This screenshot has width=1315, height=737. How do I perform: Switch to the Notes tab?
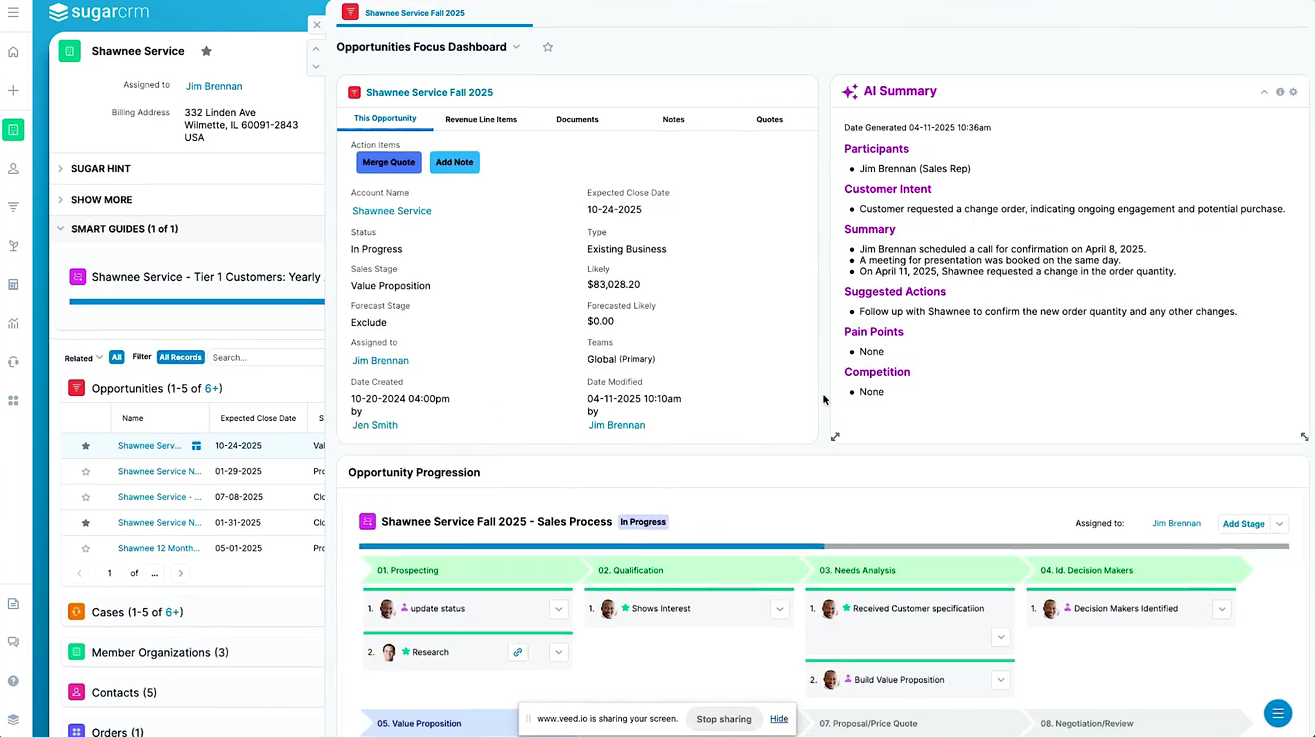(x=673, y=119)
